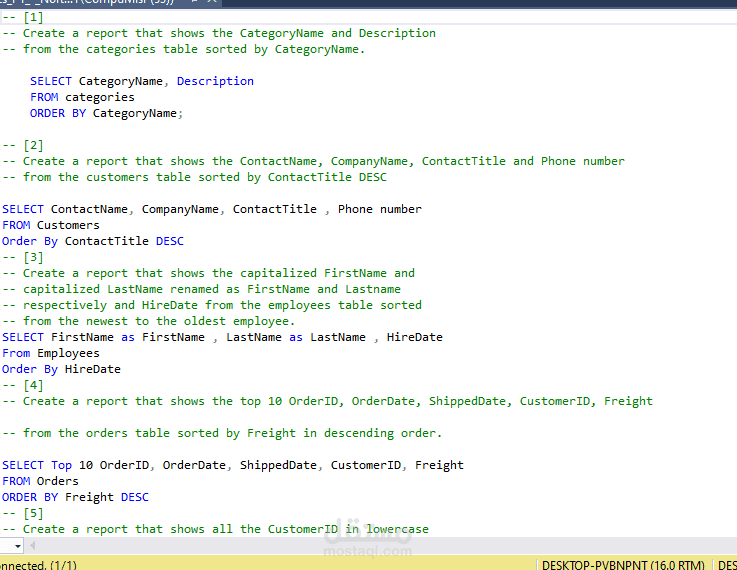Click the 'Order By HireDate' line
Image resolution: width=737 pixels, height=570 pixels.
coord(61,369)
